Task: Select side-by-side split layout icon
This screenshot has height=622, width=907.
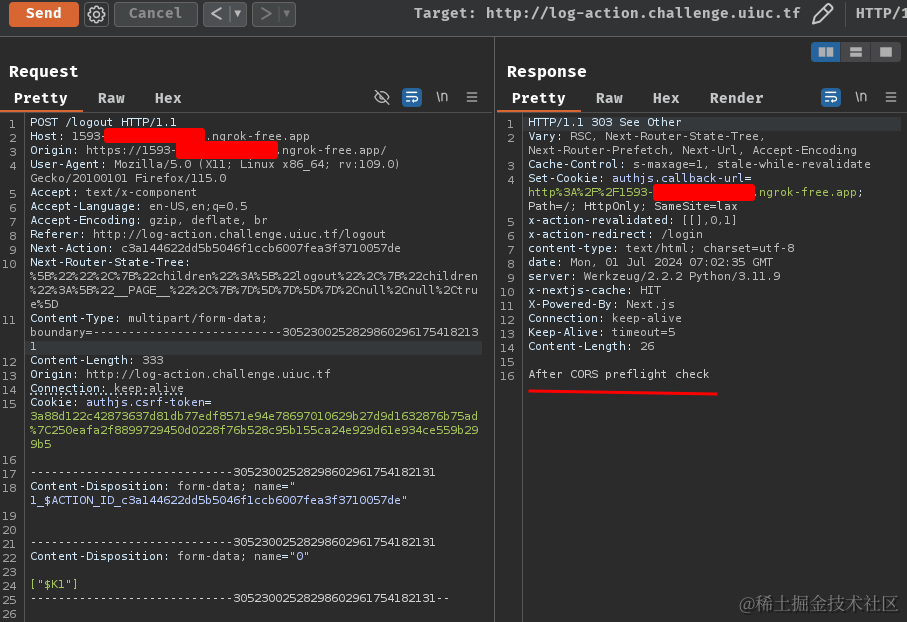Action: point(825,52)
